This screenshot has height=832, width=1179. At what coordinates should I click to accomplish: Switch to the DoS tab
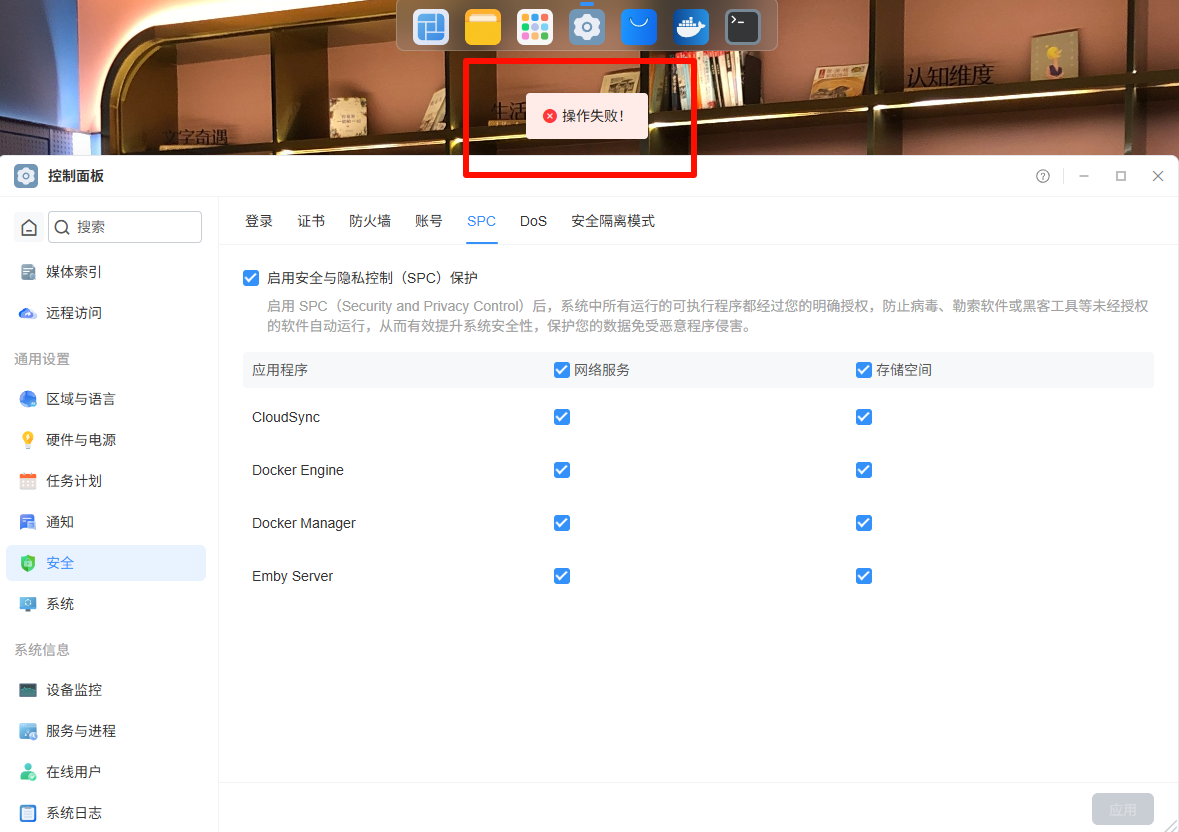click(533, 221)
